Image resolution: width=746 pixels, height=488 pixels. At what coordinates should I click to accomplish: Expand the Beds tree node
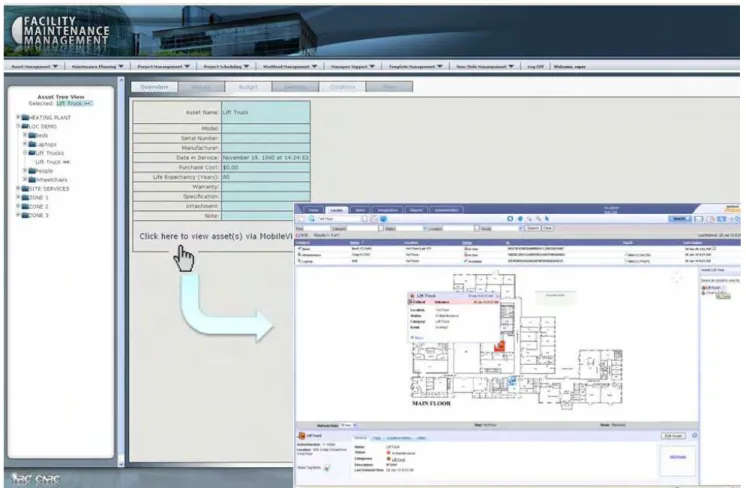(x=25, y=135)
